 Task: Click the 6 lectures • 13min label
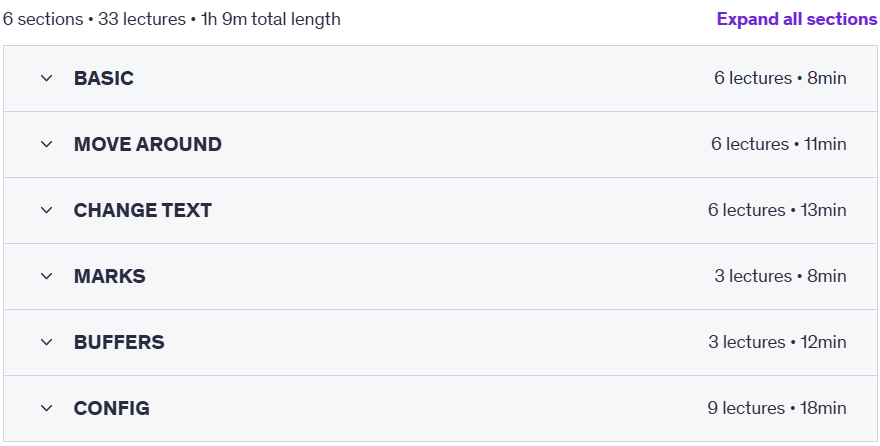777,210
